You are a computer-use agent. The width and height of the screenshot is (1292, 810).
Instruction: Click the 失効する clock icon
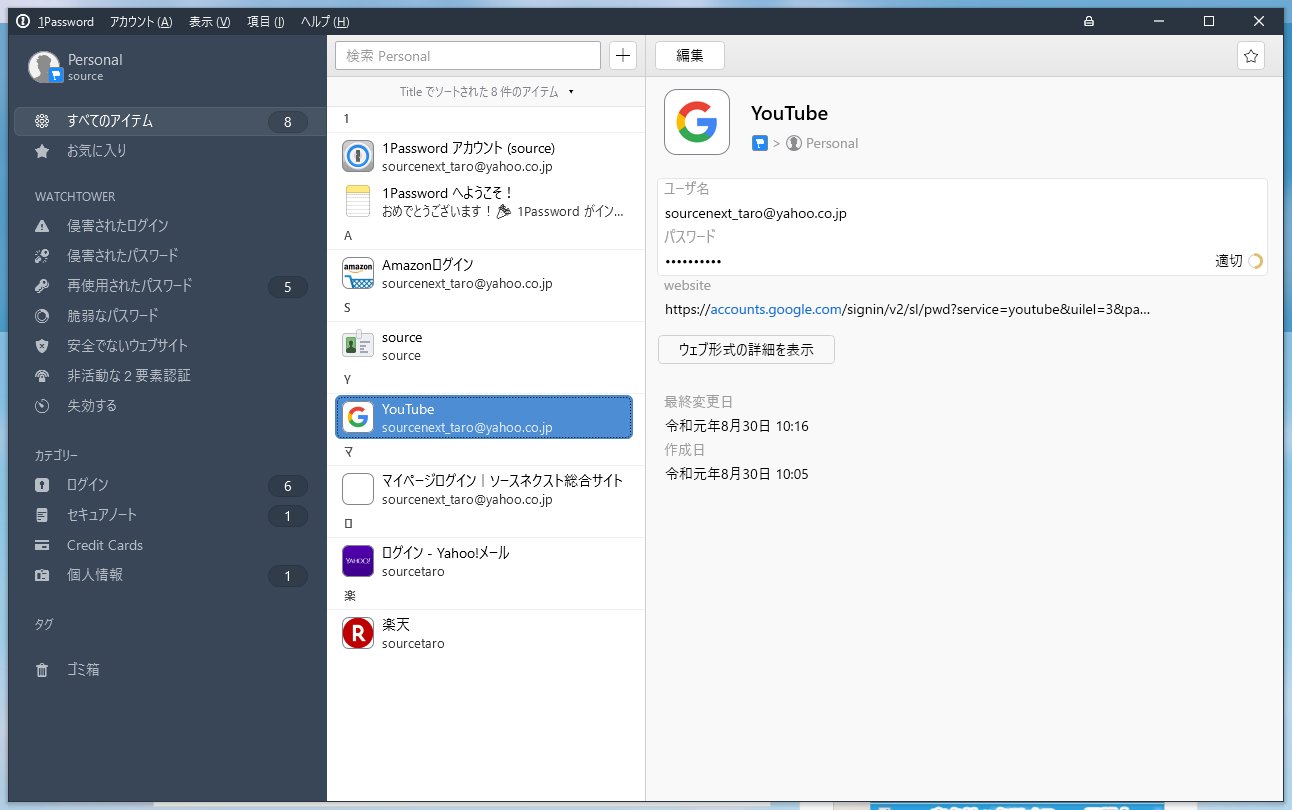click(x=42, y=406)
